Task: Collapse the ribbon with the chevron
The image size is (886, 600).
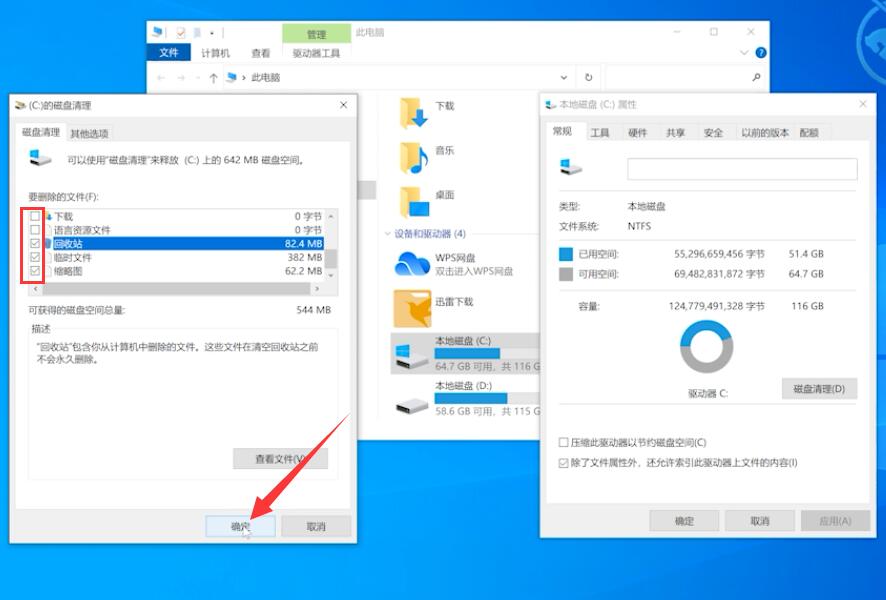Action: point(744,53)
